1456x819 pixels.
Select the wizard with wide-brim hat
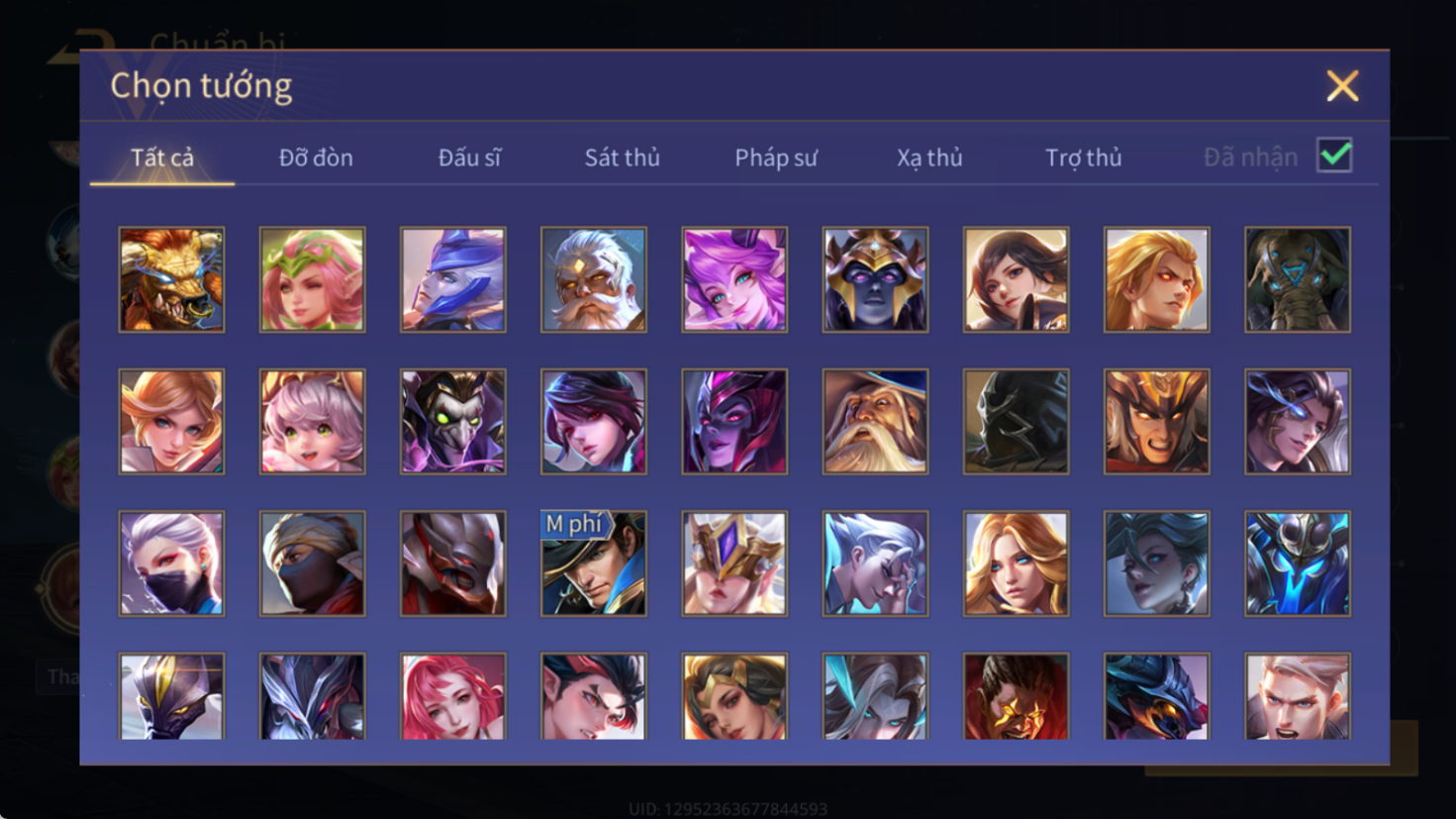point(875,422)
